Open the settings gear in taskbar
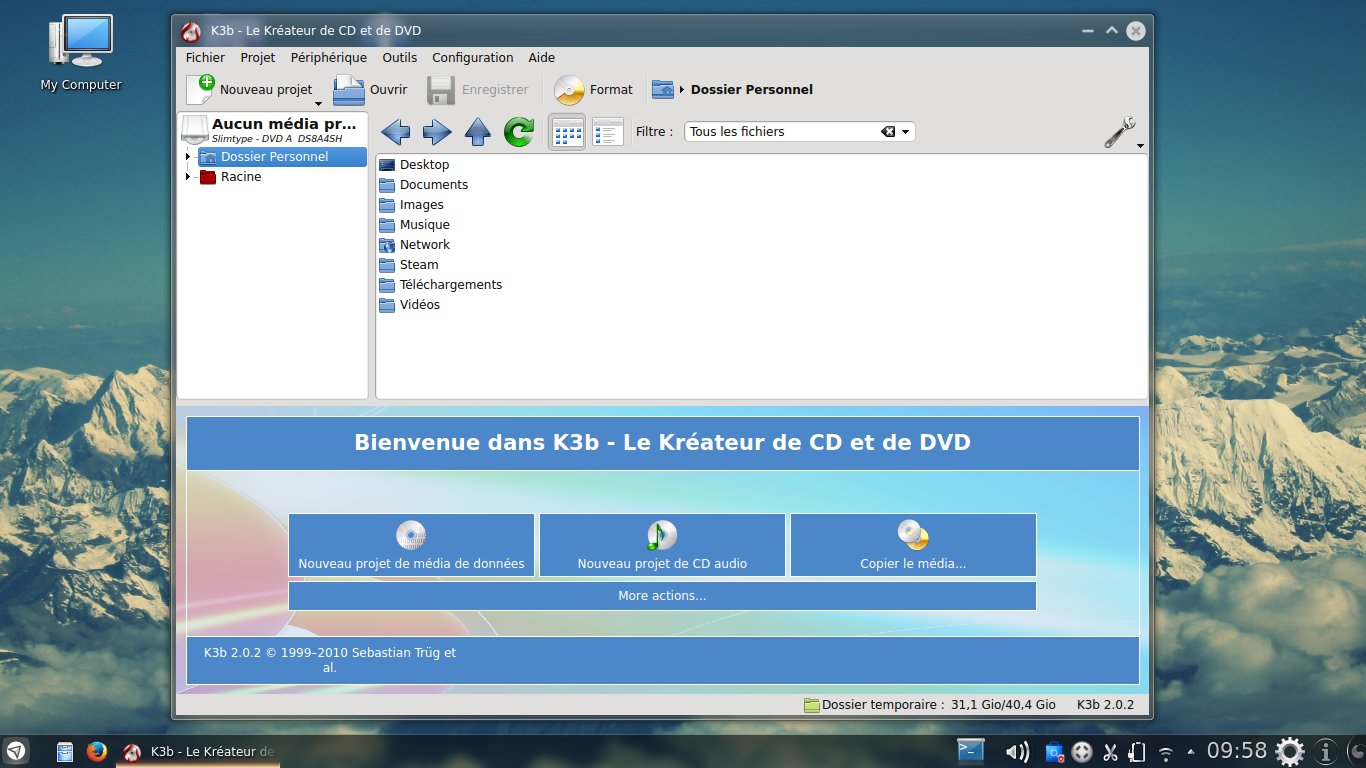The image size is (1366, 768). coord(1290,751)
